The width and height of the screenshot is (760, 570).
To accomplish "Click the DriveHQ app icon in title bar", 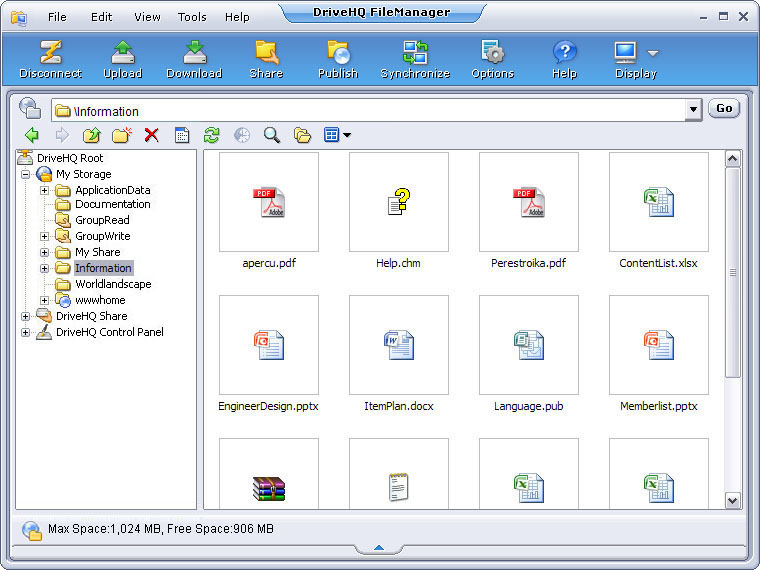I will point(19,18).
